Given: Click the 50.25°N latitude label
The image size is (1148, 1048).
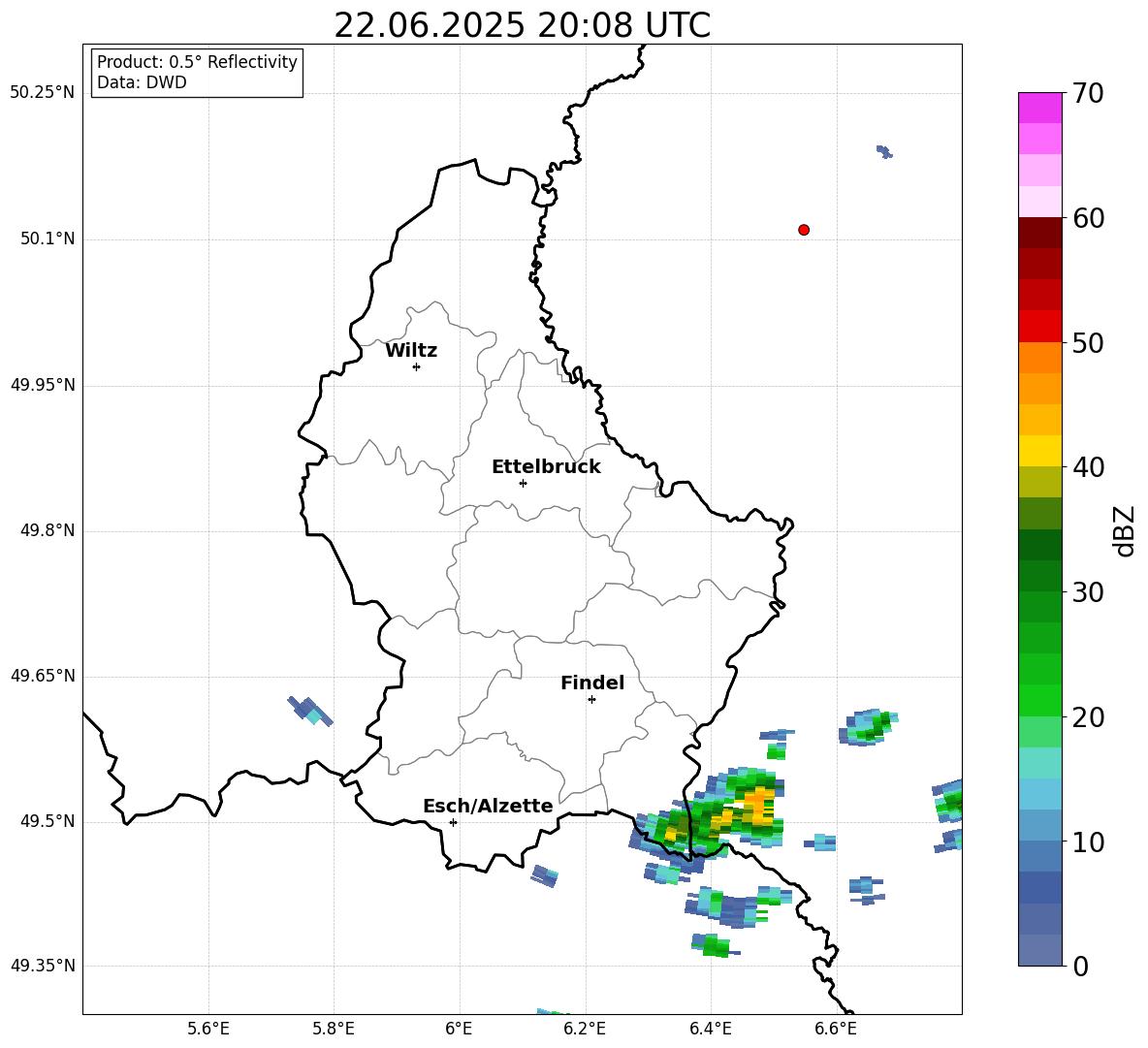Looking at the screenshot, I should click(43, 93).
